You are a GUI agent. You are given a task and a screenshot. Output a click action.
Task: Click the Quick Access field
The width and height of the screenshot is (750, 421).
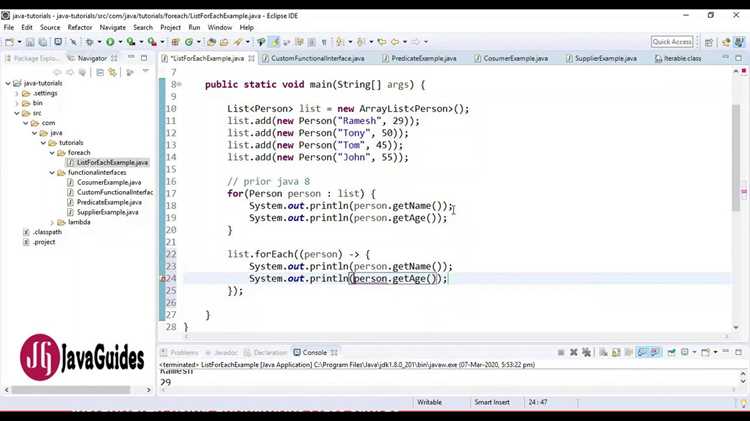(672, 42)
